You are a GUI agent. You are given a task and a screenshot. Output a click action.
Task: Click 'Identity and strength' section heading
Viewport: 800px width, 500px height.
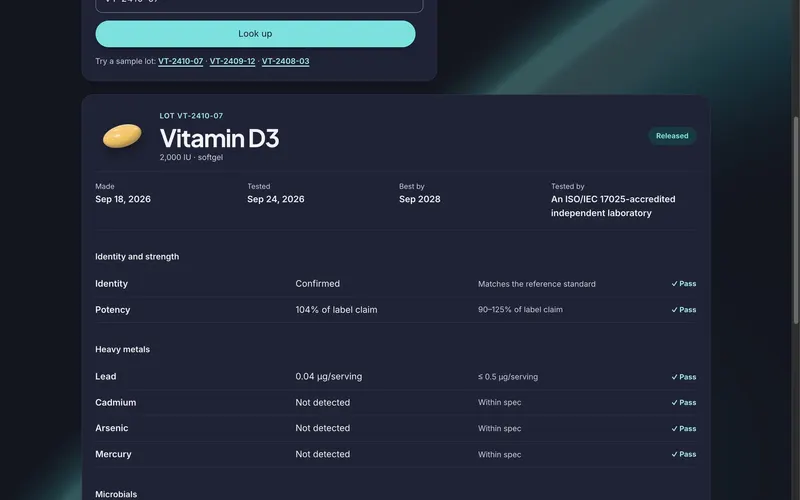click(x=137, y=257)
